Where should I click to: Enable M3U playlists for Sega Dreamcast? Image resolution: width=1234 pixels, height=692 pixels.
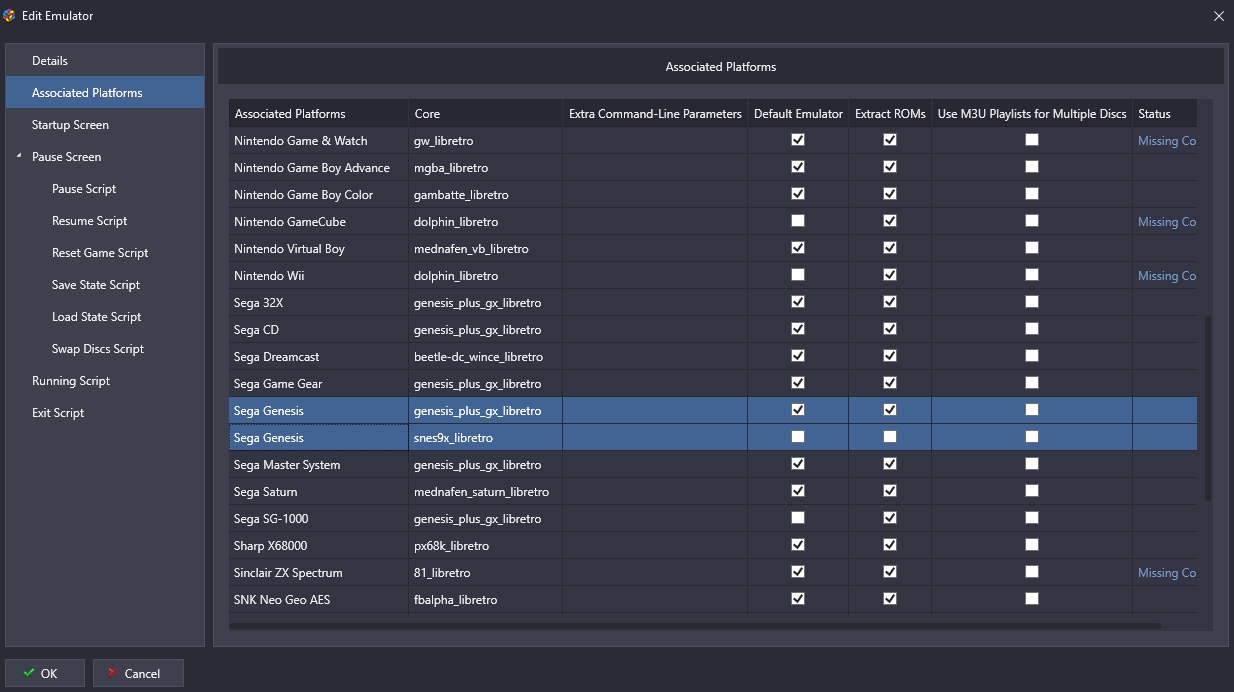(1032, 356)
